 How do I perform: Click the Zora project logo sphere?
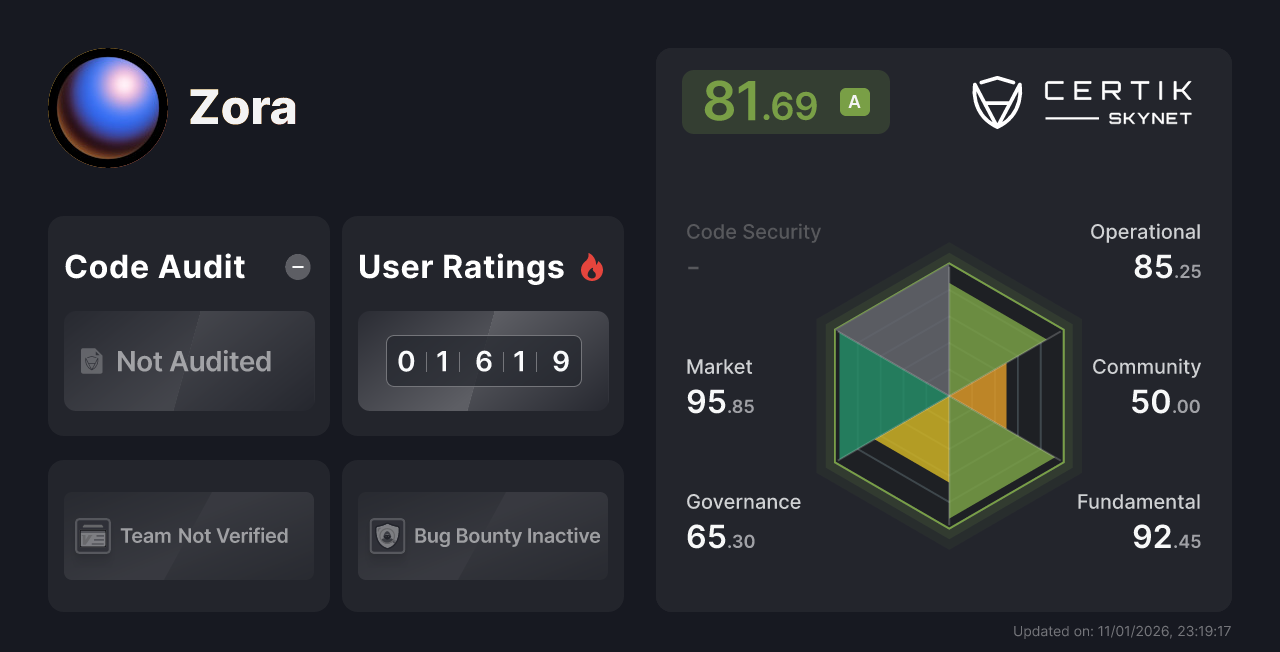(107, 107)
